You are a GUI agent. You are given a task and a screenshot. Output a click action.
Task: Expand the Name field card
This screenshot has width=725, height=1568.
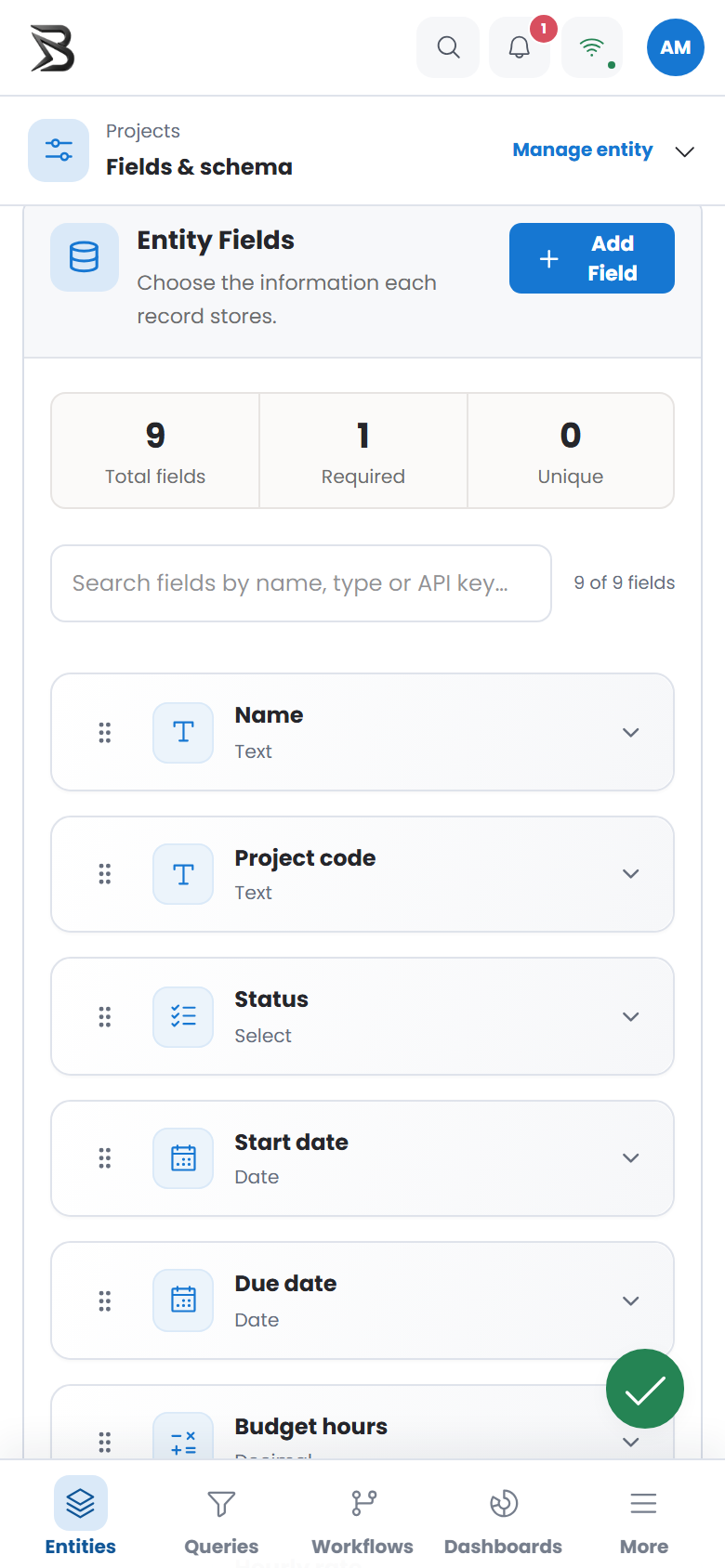pyautogui.click(x=631, y=733)
